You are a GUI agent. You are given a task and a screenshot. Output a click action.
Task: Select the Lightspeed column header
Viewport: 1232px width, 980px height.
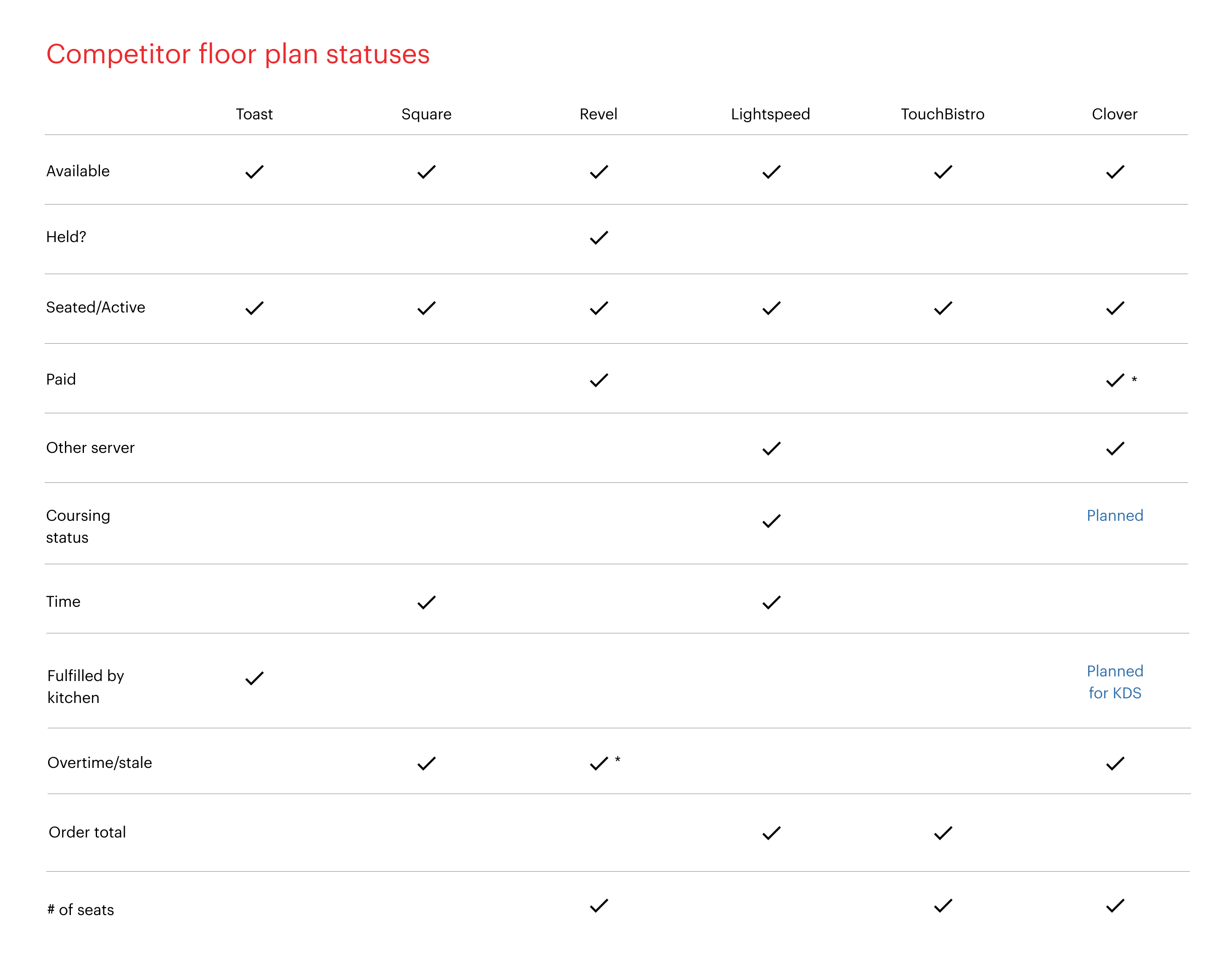point(770,114)
